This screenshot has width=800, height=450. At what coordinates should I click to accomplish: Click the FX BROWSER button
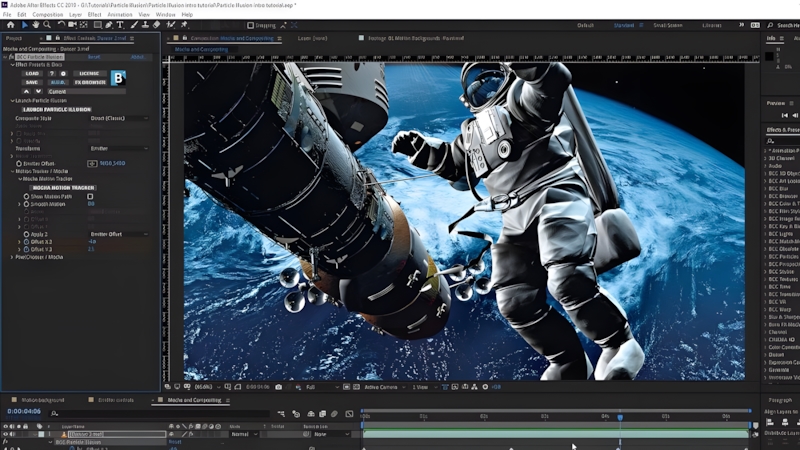click(90, 82)
